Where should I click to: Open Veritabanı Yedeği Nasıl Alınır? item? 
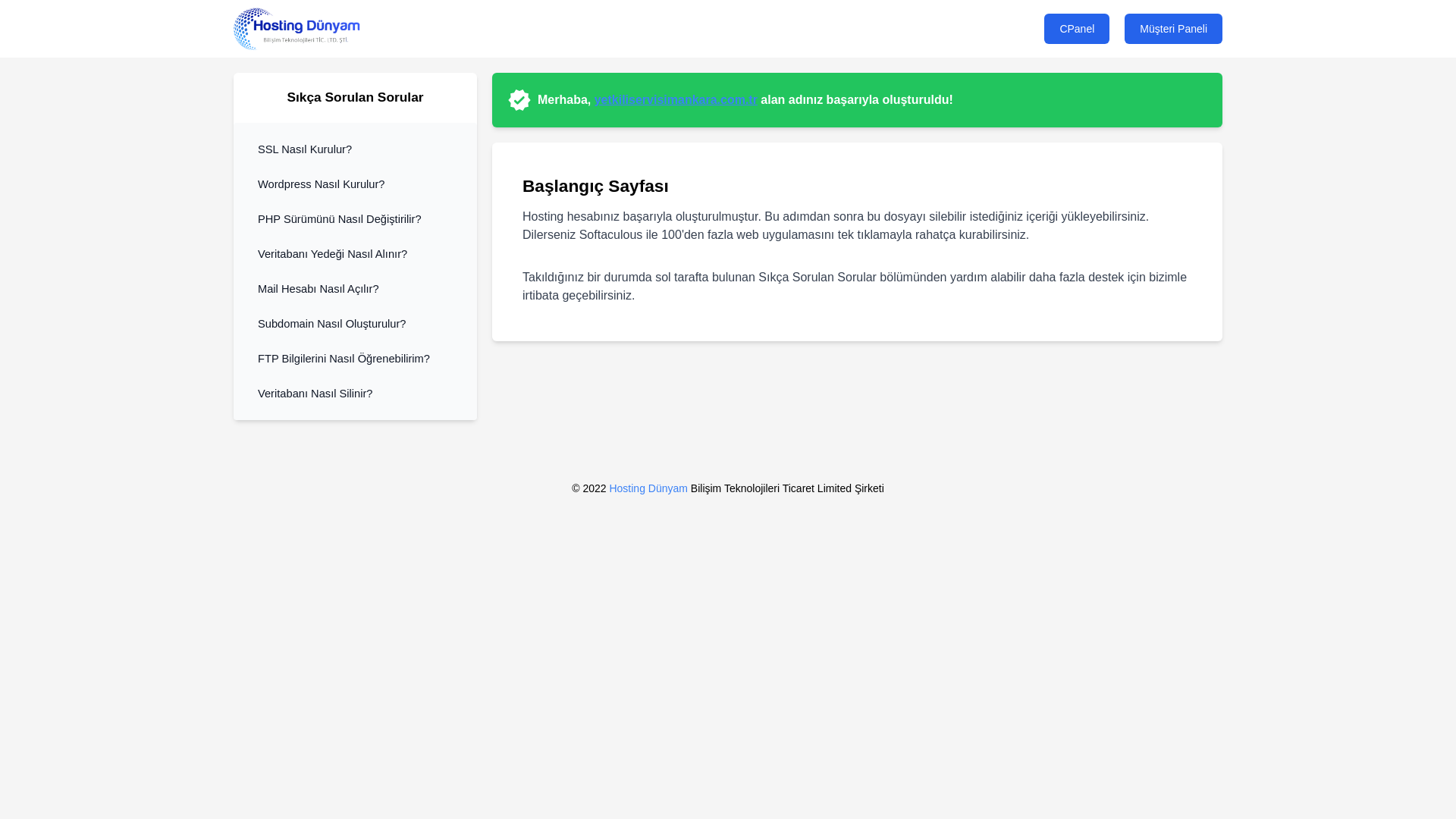click(332, 254)
